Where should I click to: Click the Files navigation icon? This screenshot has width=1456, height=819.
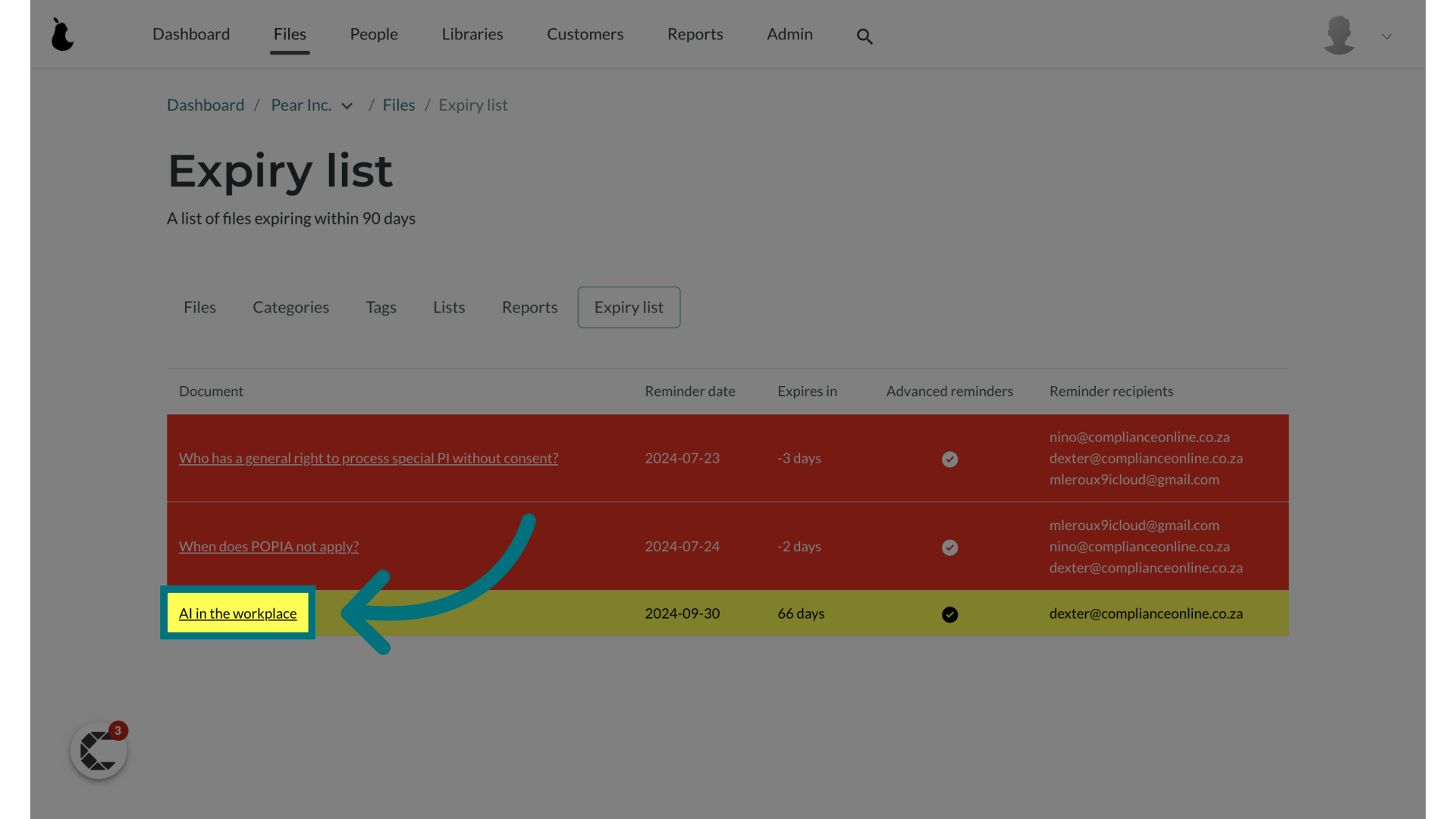coord(290,34)
